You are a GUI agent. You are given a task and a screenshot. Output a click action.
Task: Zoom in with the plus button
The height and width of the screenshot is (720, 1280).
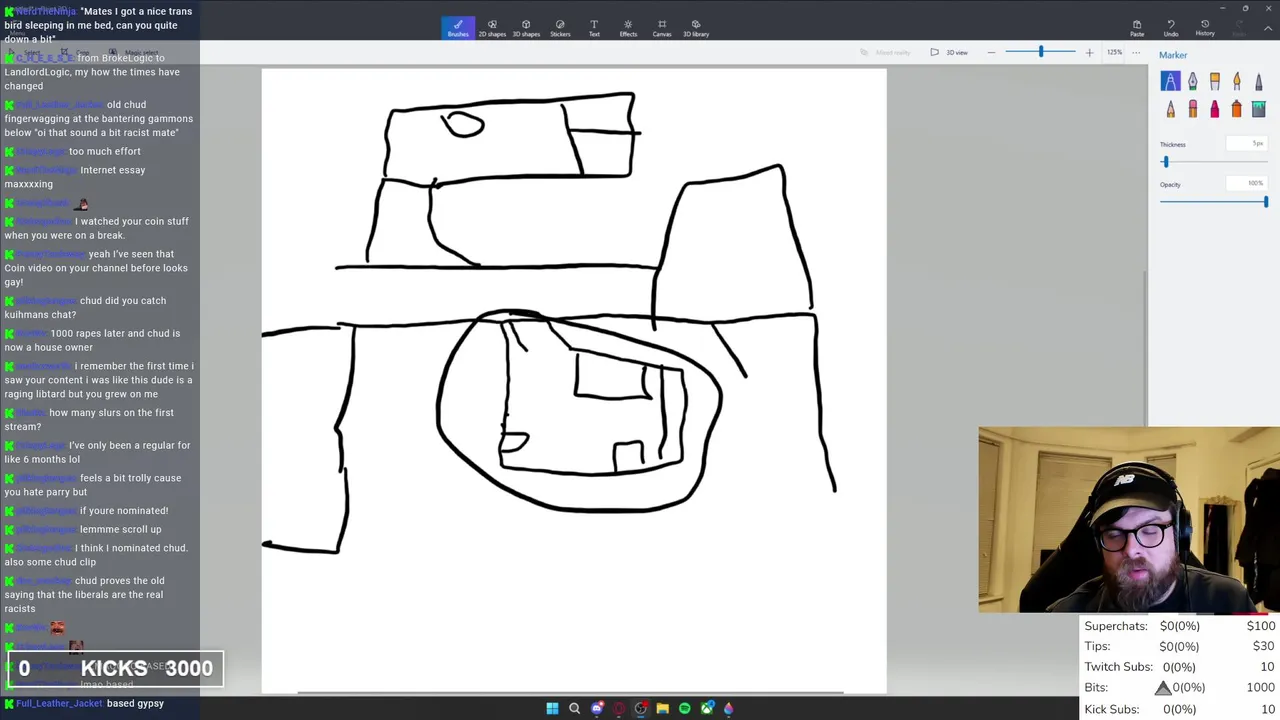[x=1089, y=52]
